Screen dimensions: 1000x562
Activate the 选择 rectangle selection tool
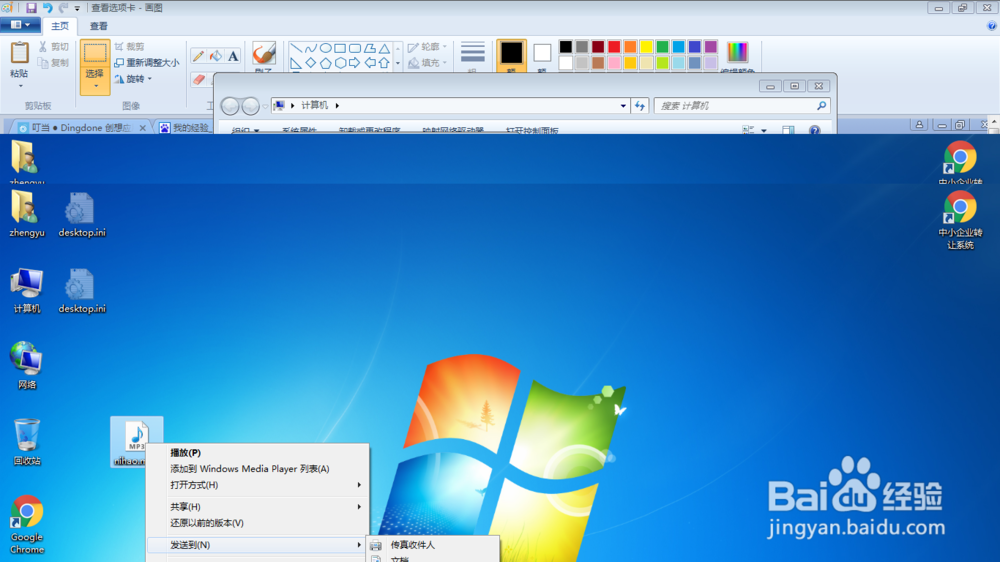click(95, 53)
